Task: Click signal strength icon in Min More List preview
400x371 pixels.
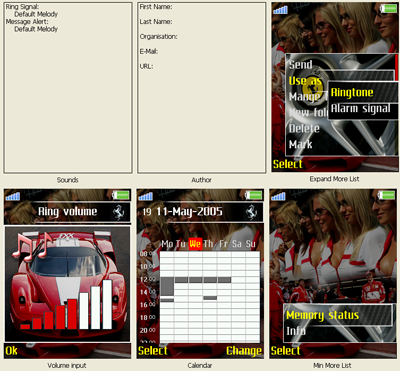Action: pyautogui.click(x=278, y=196)
